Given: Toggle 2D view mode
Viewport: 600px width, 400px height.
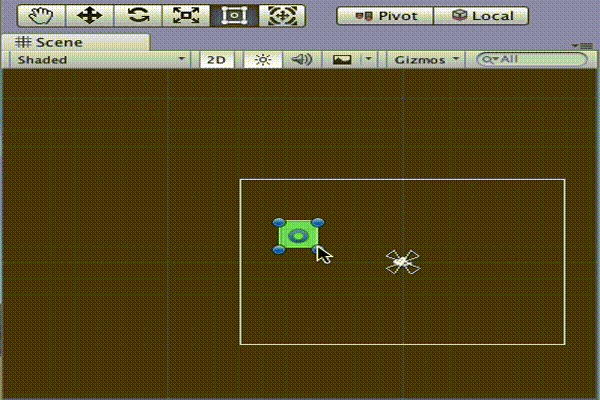Looking at the screenshot, I should (215, 59).
